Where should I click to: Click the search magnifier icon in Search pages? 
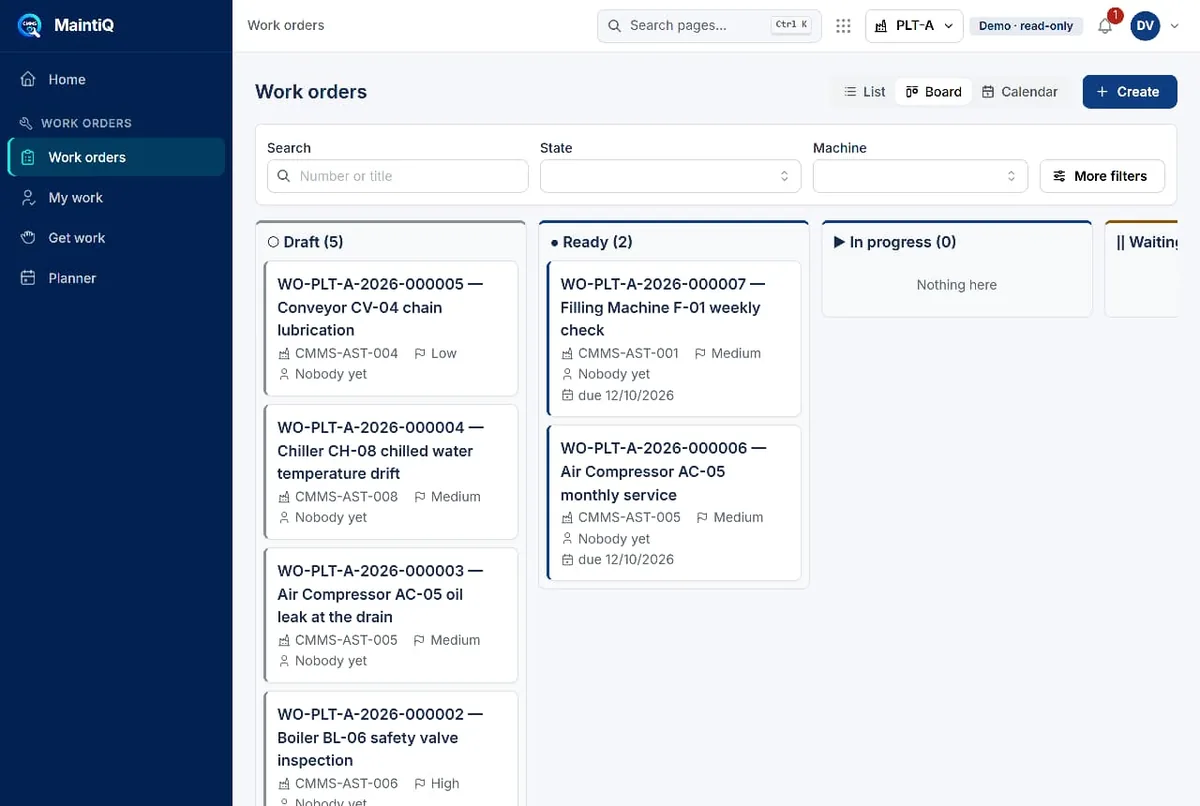coord(613,26)
